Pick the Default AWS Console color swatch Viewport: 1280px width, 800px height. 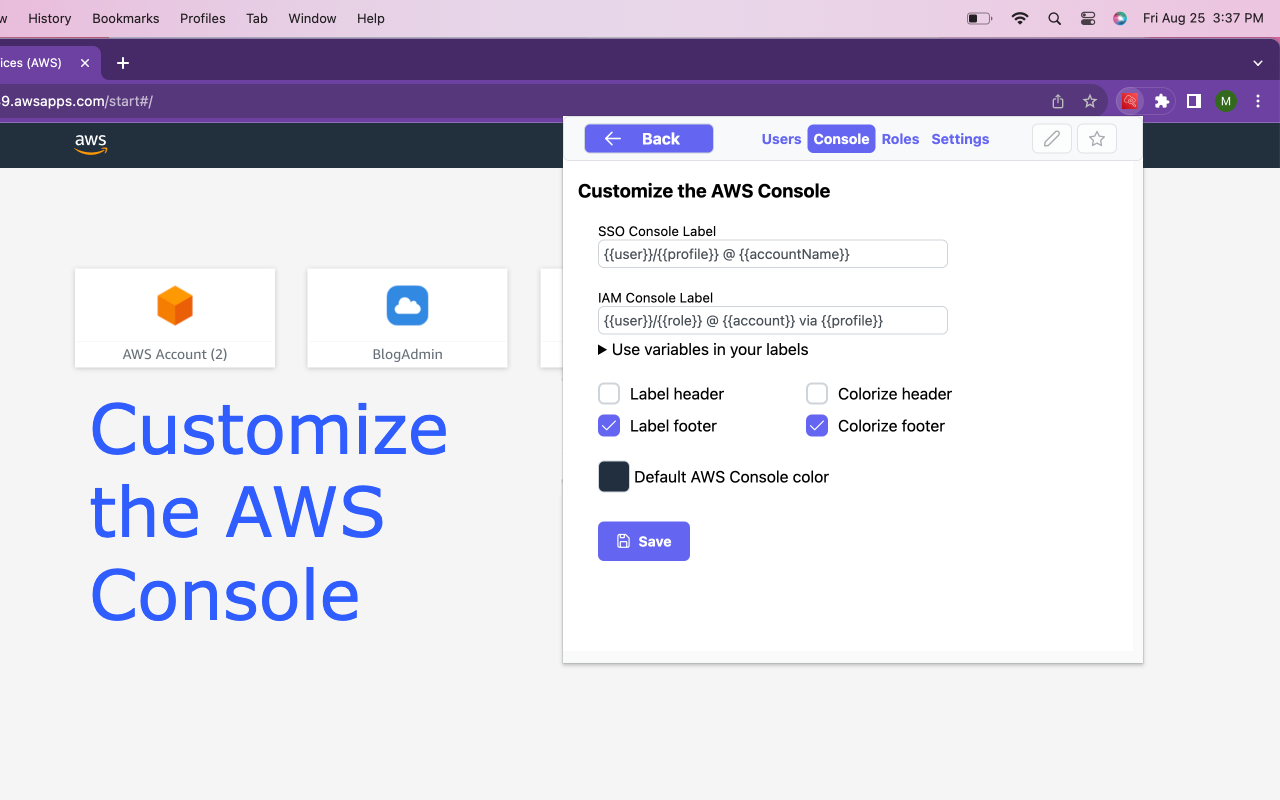click(x=614, y=477)
